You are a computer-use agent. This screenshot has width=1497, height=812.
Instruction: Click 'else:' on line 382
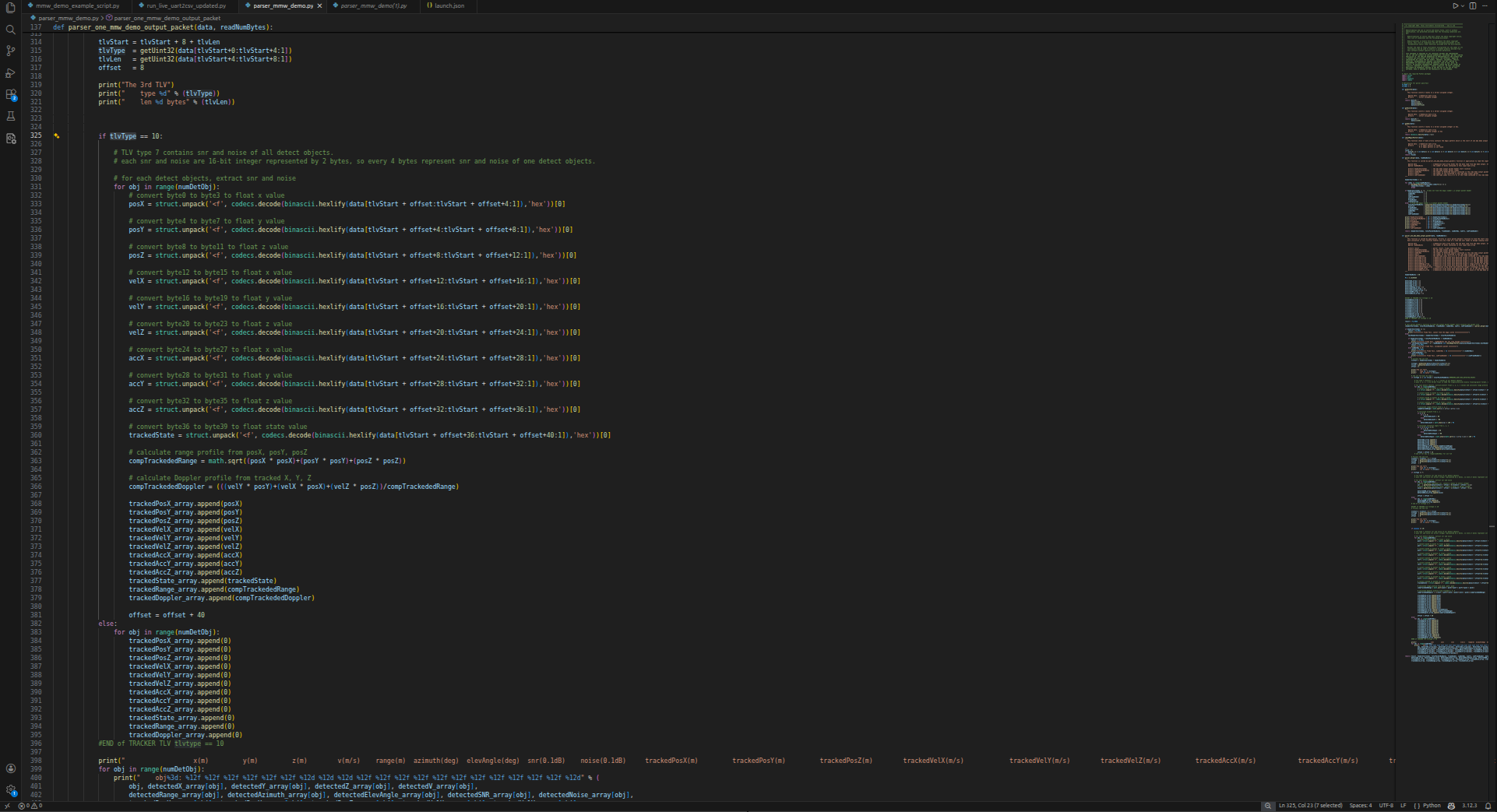[x=107, y=624]
